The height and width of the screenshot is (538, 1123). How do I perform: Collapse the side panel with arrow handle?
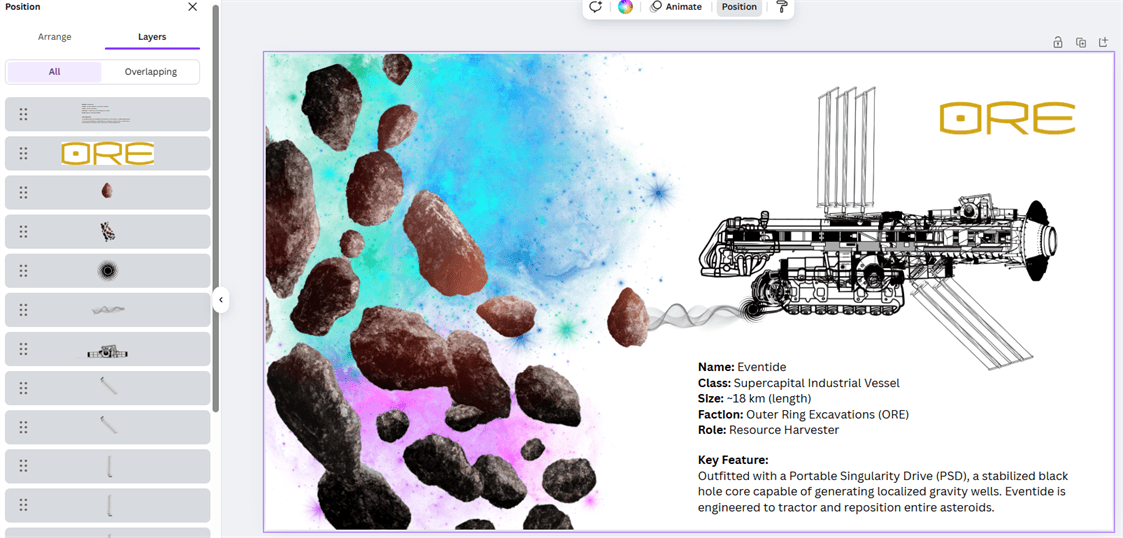(221, 299)
